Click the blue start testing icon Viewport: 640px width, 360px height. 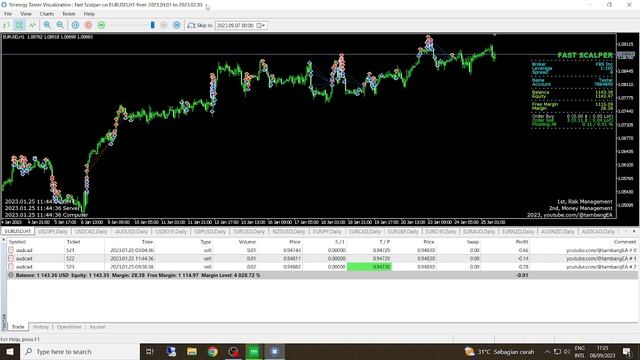[x=76, y=25]
